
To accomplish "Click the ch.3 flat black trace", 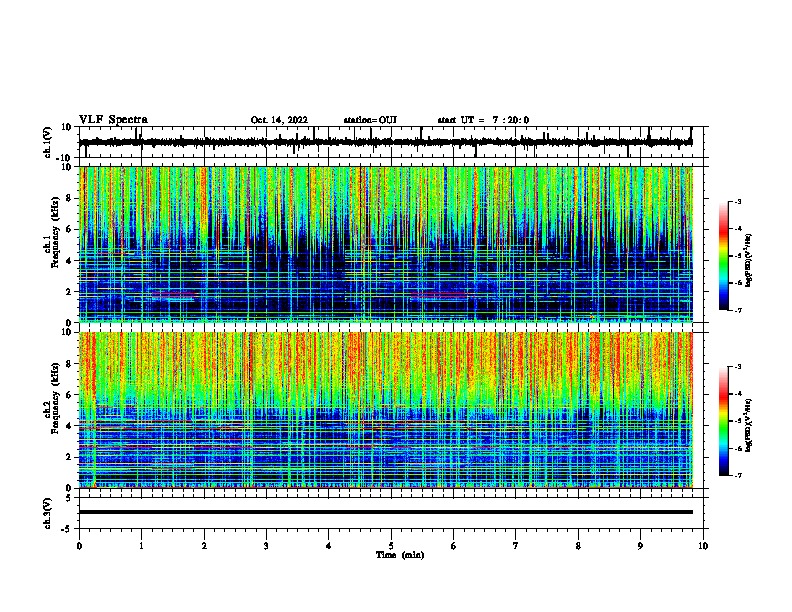I will pos(386,512).
